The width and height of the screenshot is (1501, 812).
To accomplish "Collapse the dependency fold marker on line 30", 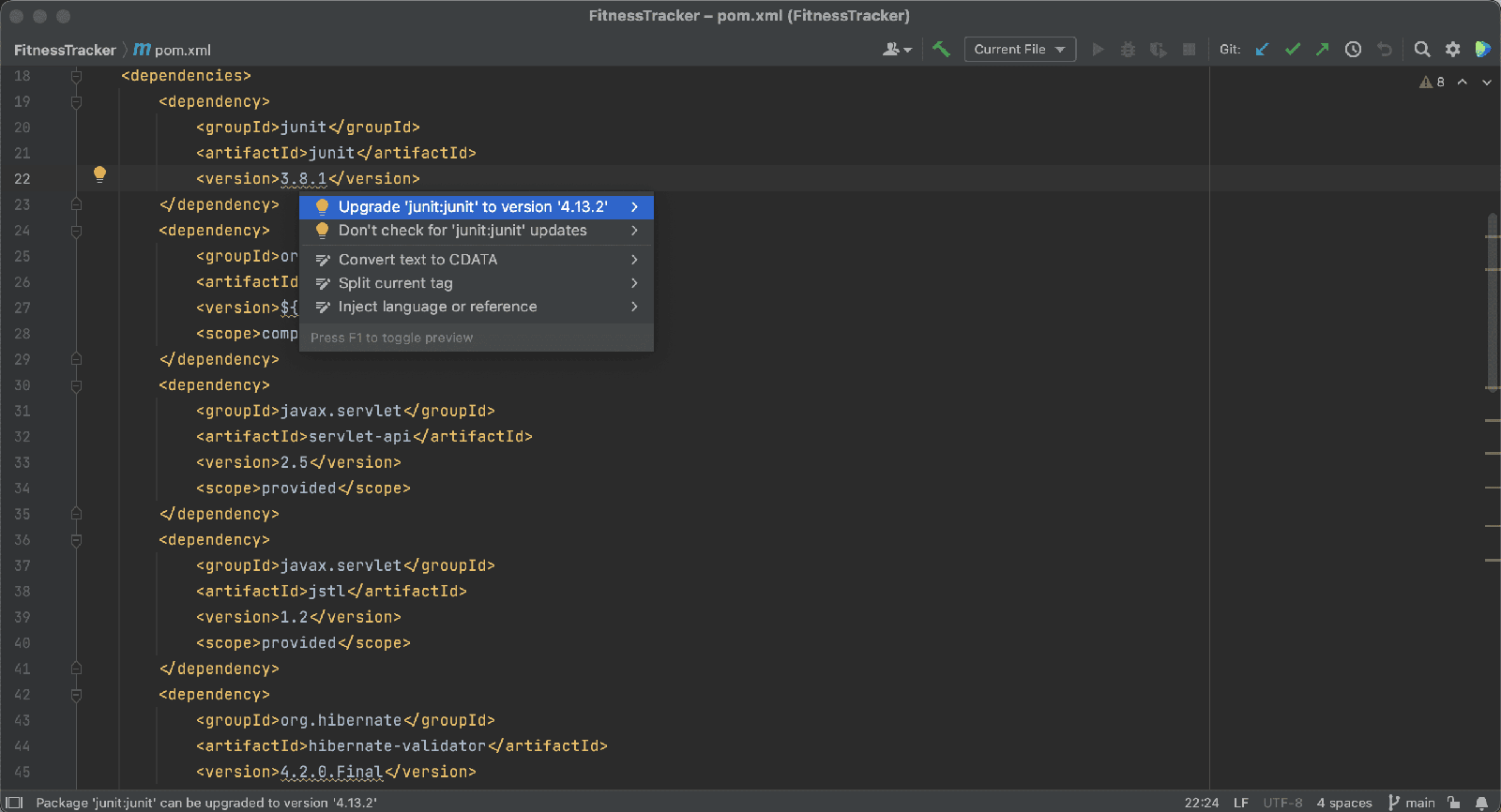I will [x=76, y=385].
